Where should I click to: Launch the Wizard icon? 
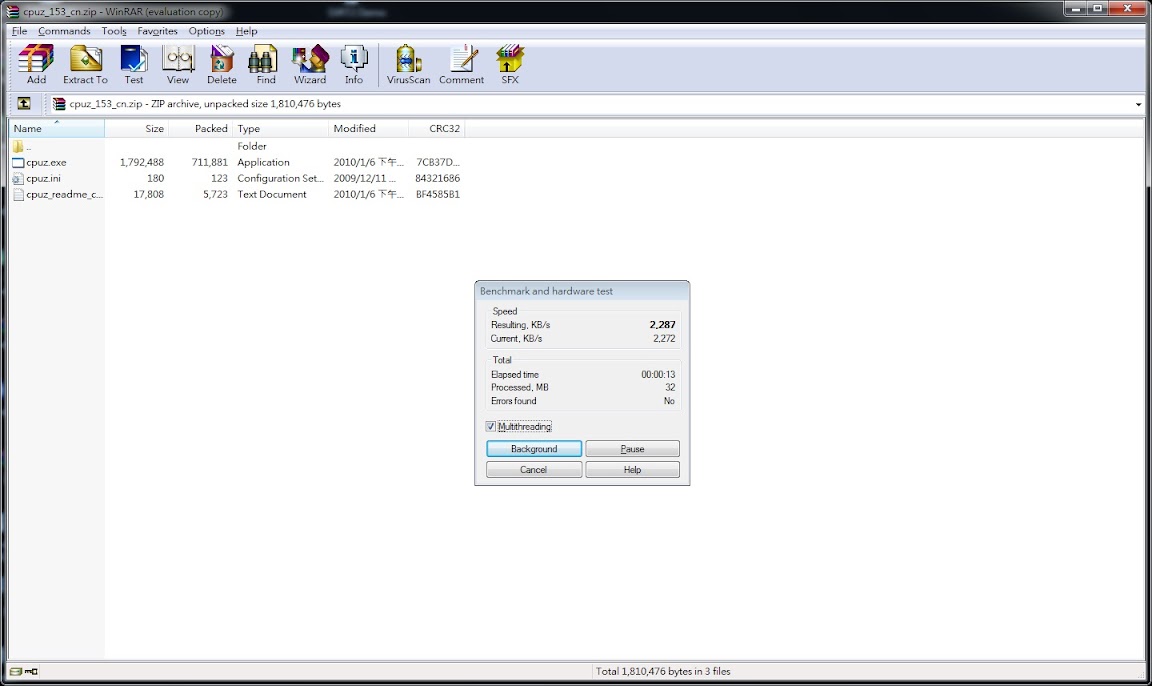coord(310,59)
